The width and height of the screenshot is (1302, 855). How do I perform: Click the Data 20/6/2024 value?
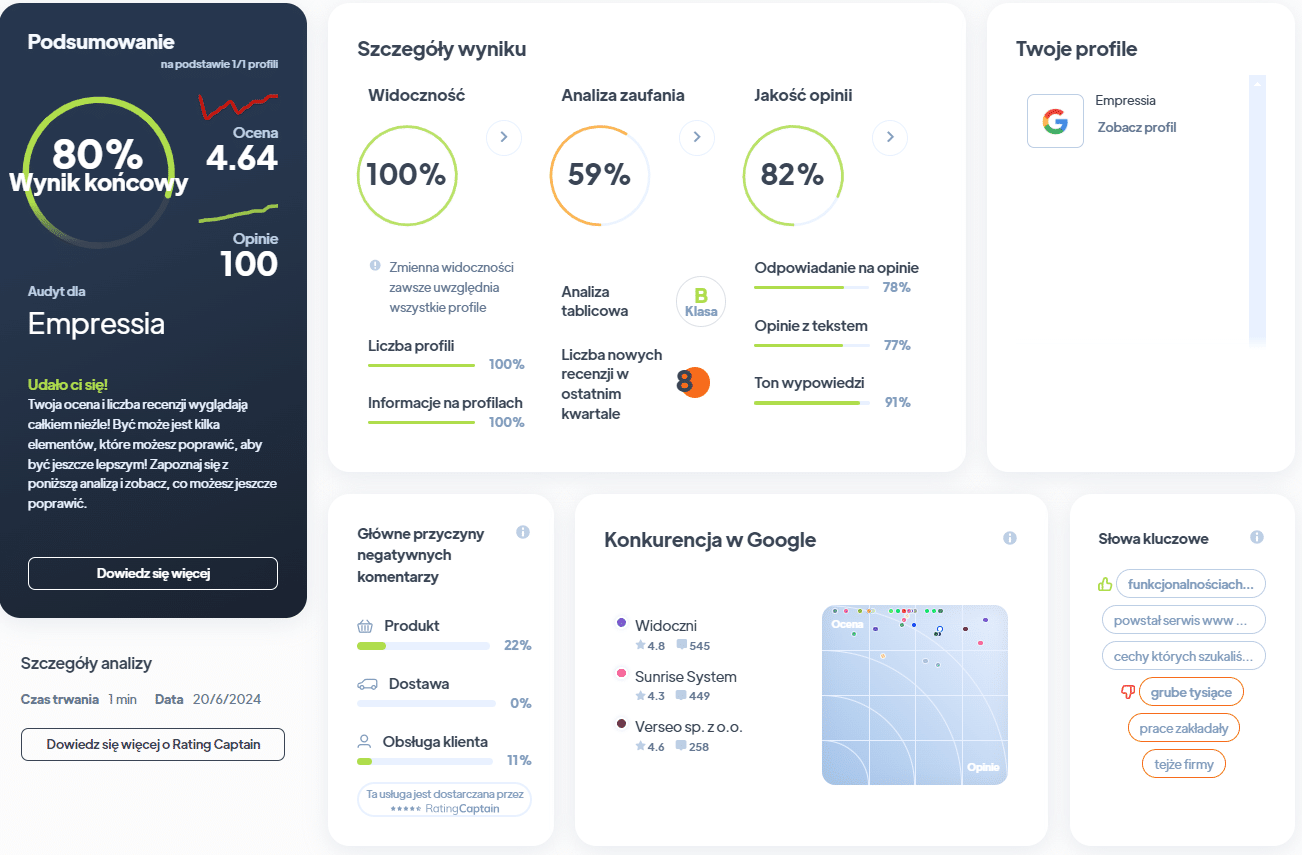click(x=226, y=699)
